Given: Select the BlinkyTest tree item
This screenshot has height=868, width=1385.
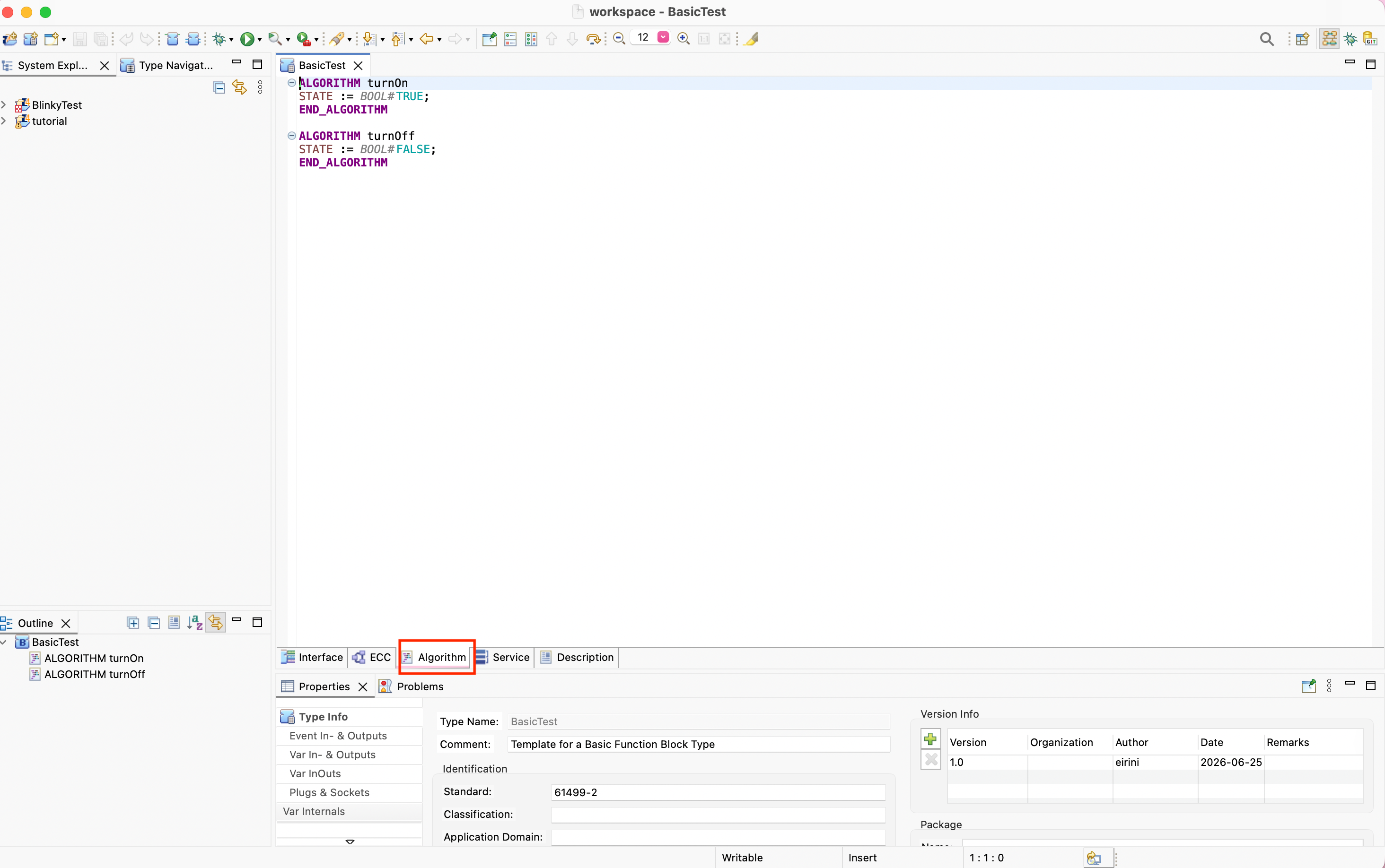Looking at the screenshot, I should pyautogui.click(x=57, y=105).
